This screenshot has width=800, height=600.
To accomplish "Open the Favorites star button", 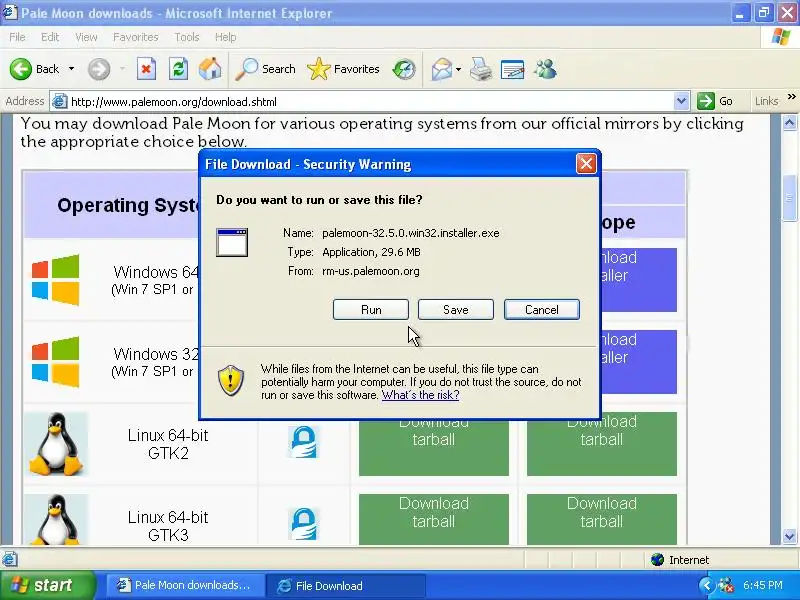I will [x=343, y=69].
